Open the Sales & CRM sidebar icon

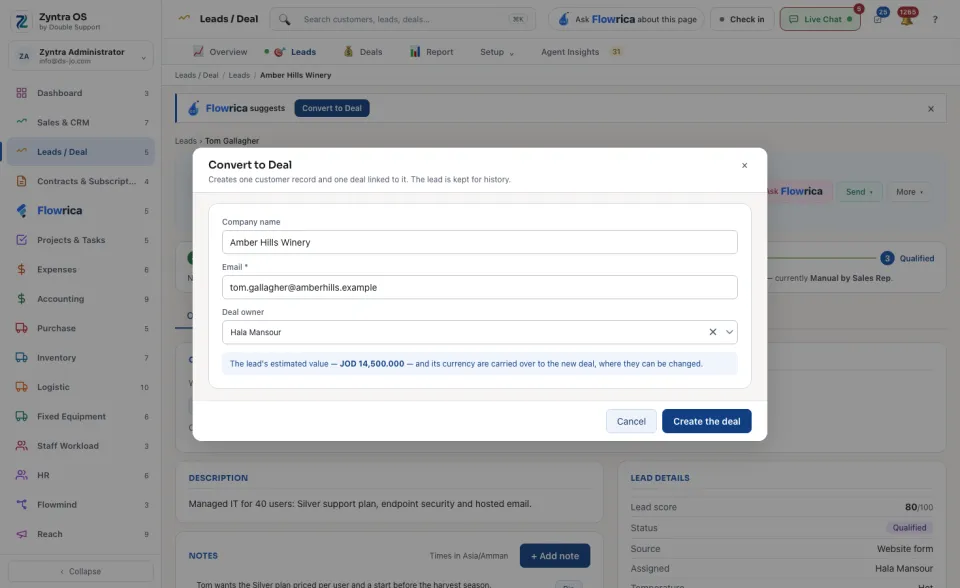tap(21, 122)
